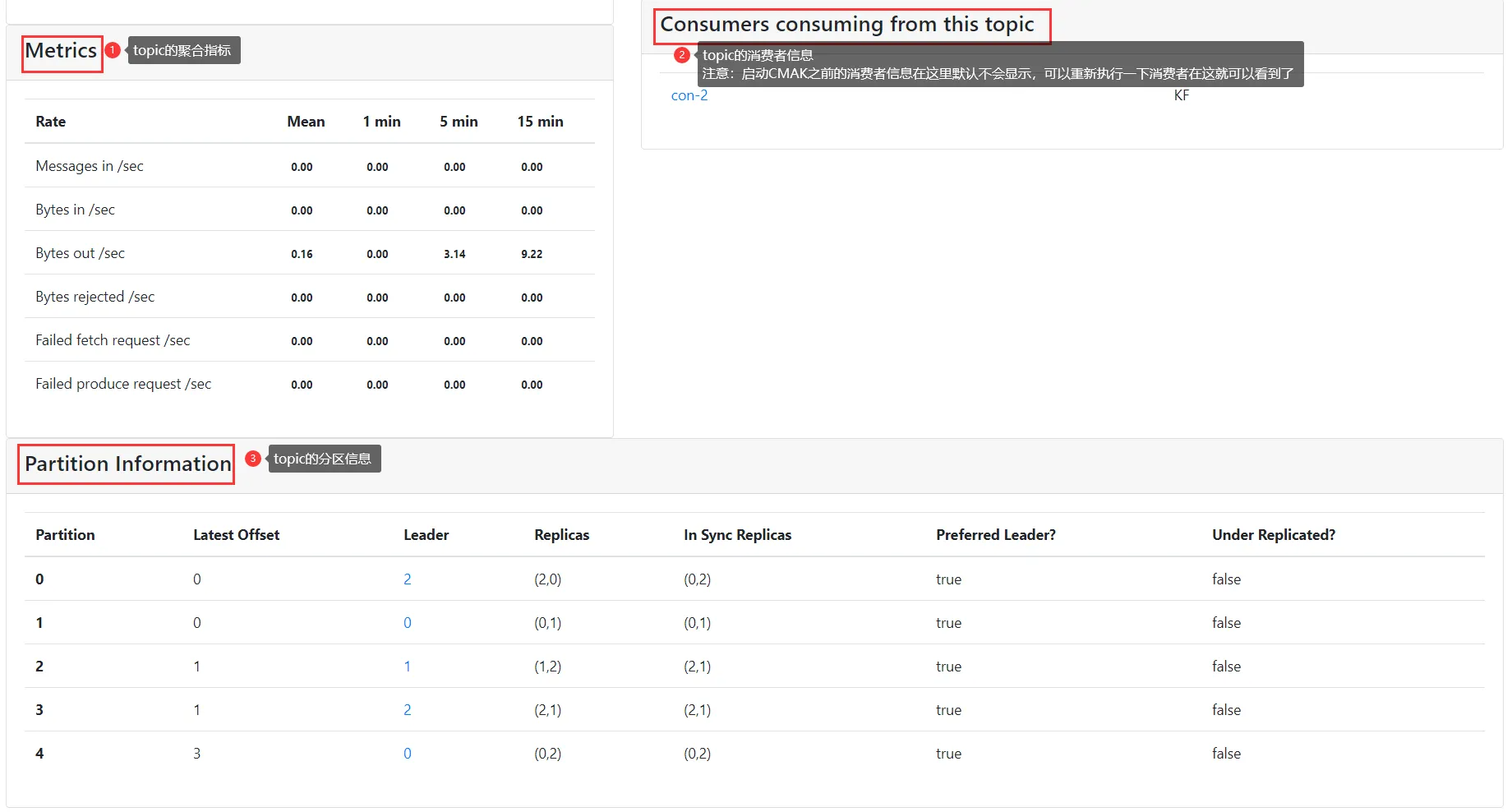1512x812 pixels.
Task: Click the 15 min value for Bytes rejected /sec
Action: click(532, 298)
